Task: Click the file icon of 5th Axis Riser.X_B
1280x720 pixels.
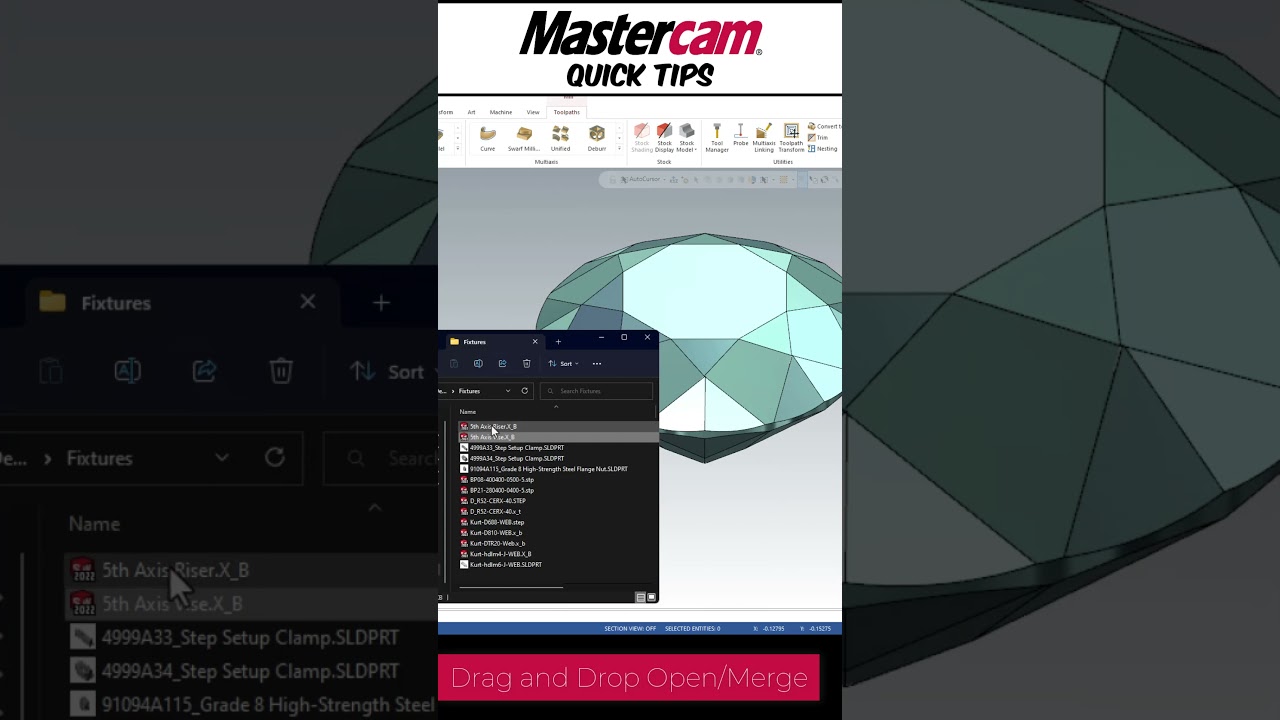Action: (464, 427)
